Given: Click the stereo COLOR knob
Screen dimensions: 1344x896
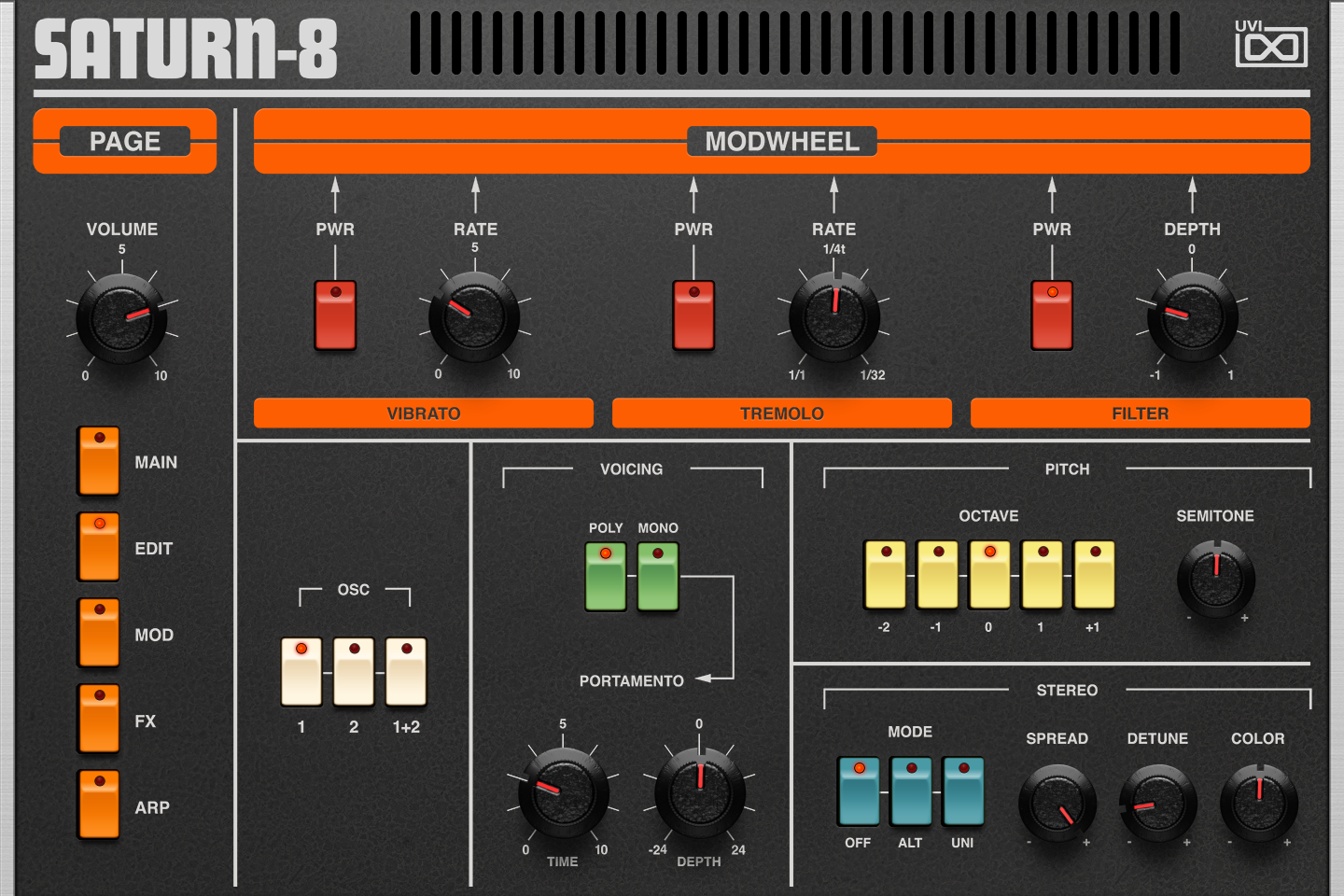Looking at the screenshot, I should 1259,804.
